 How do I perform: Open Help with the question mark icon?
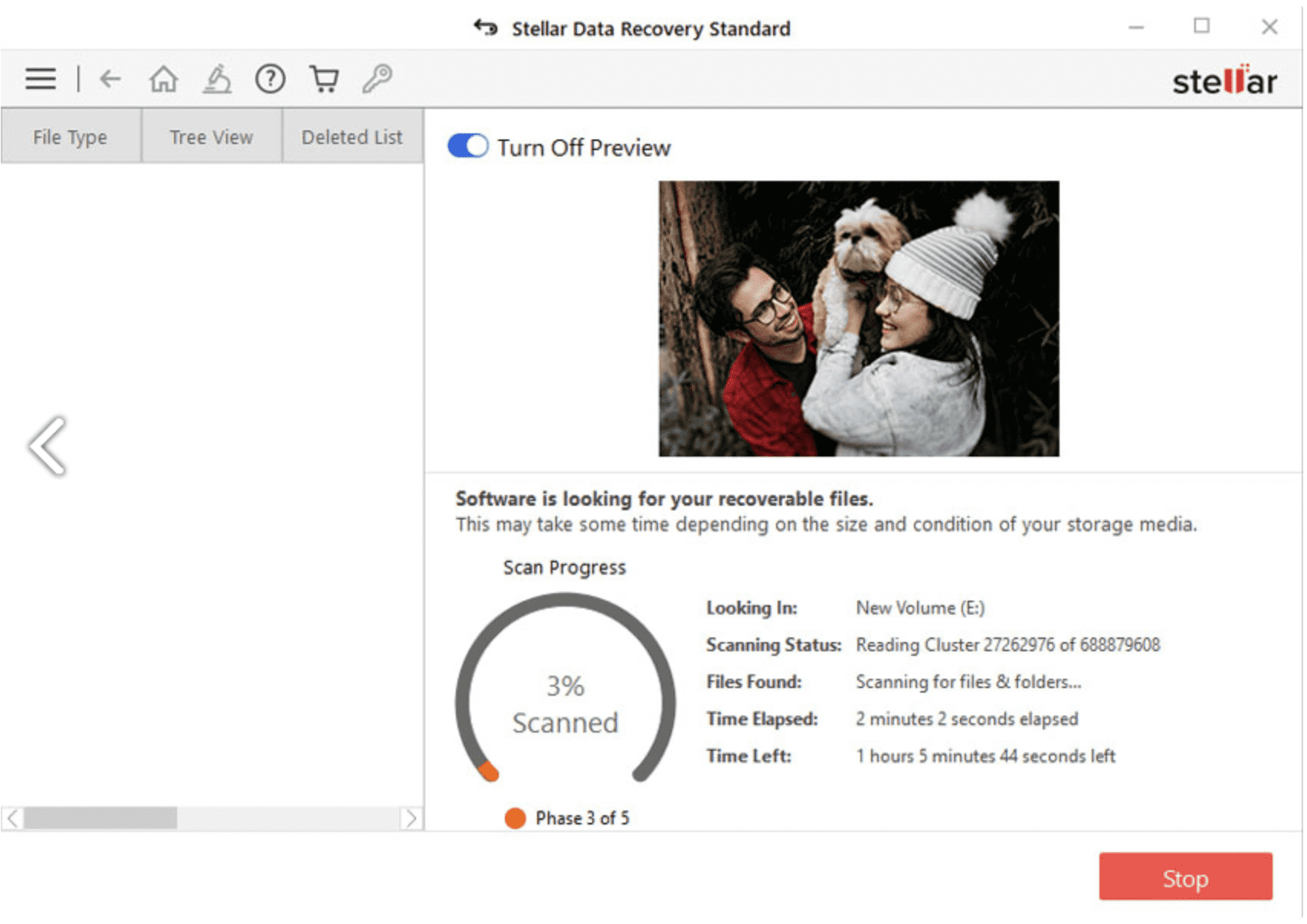pyautogui.click(x=270, y=78)
